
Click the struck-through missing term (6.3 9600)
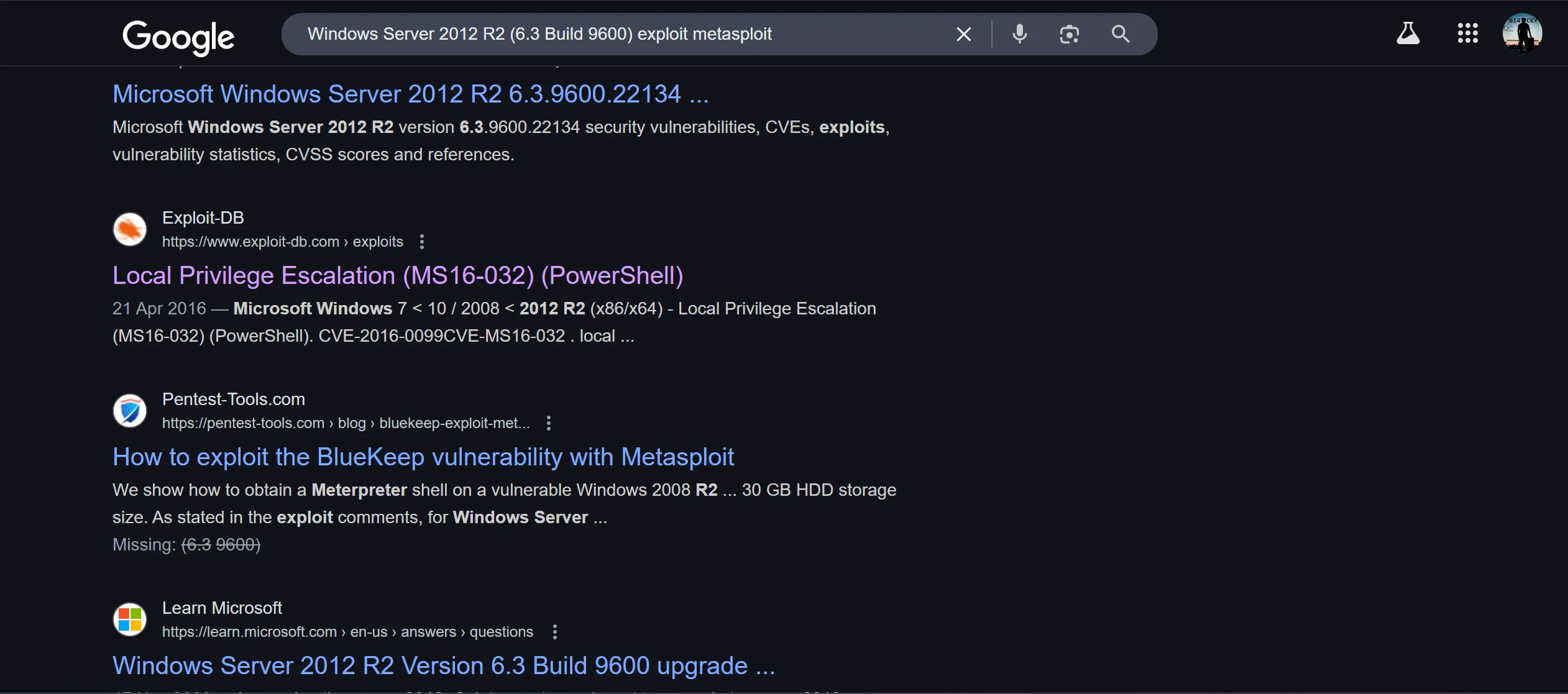(221, 545)
